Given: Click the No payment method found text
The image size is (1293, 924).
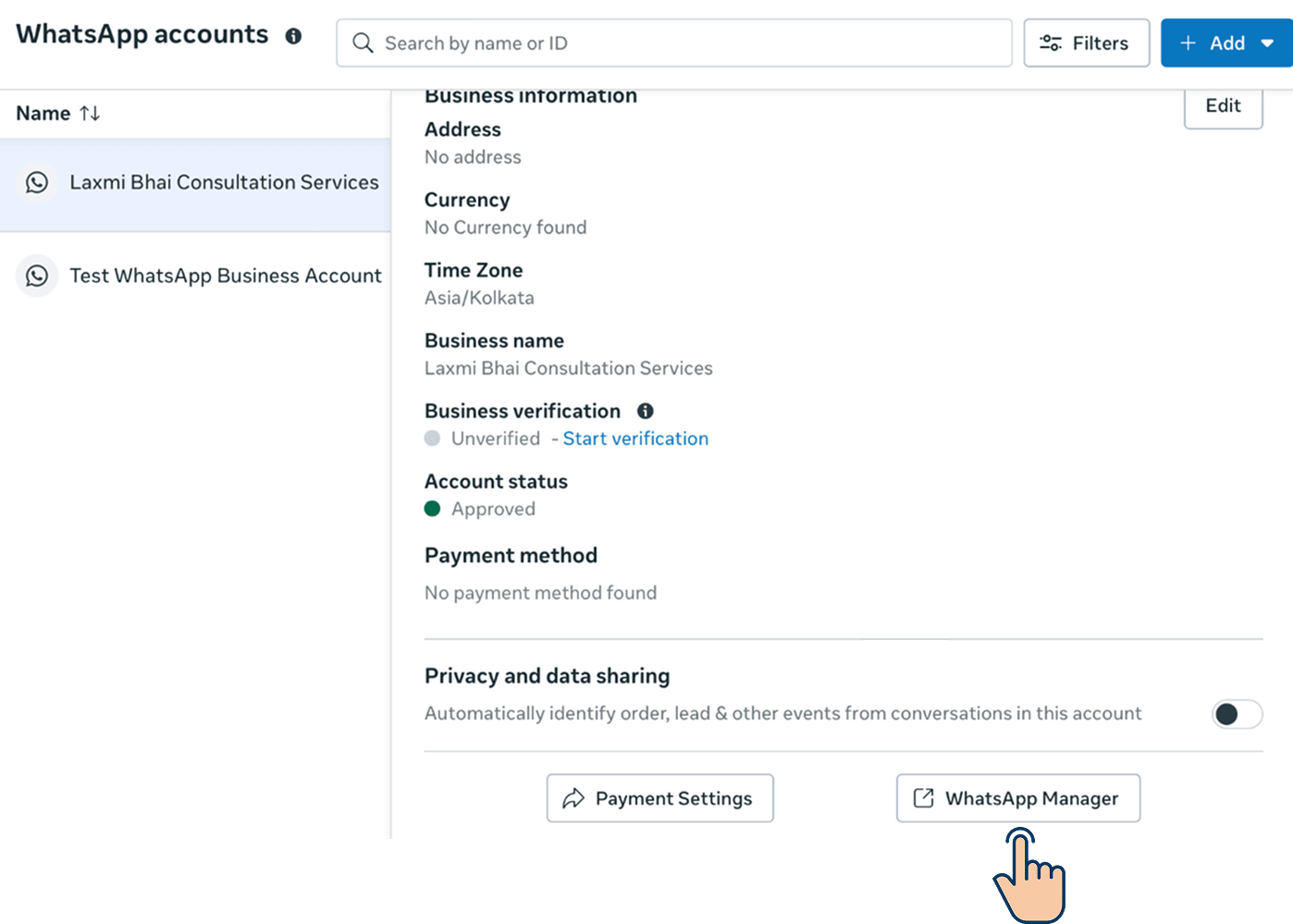Looking at the screenshot, I should coord(540,593).
